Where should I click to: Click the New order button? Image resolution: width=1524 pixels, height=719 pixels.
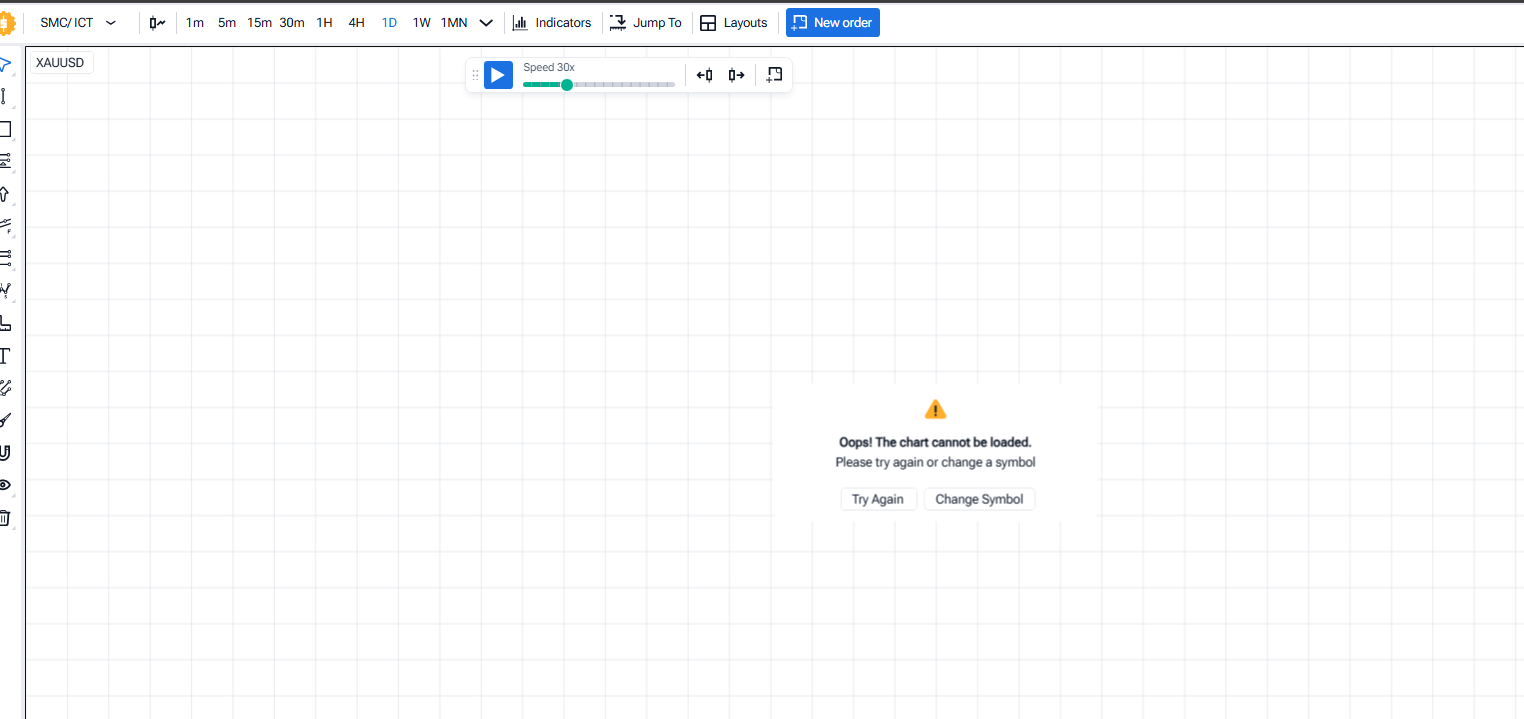833,22
